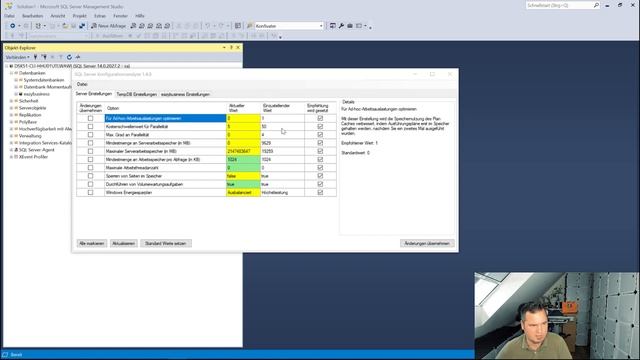Viewport: 640px width, 360px height.
Task: Check box for Windows Energiesparplan row
Action: [x=90, y=192]
